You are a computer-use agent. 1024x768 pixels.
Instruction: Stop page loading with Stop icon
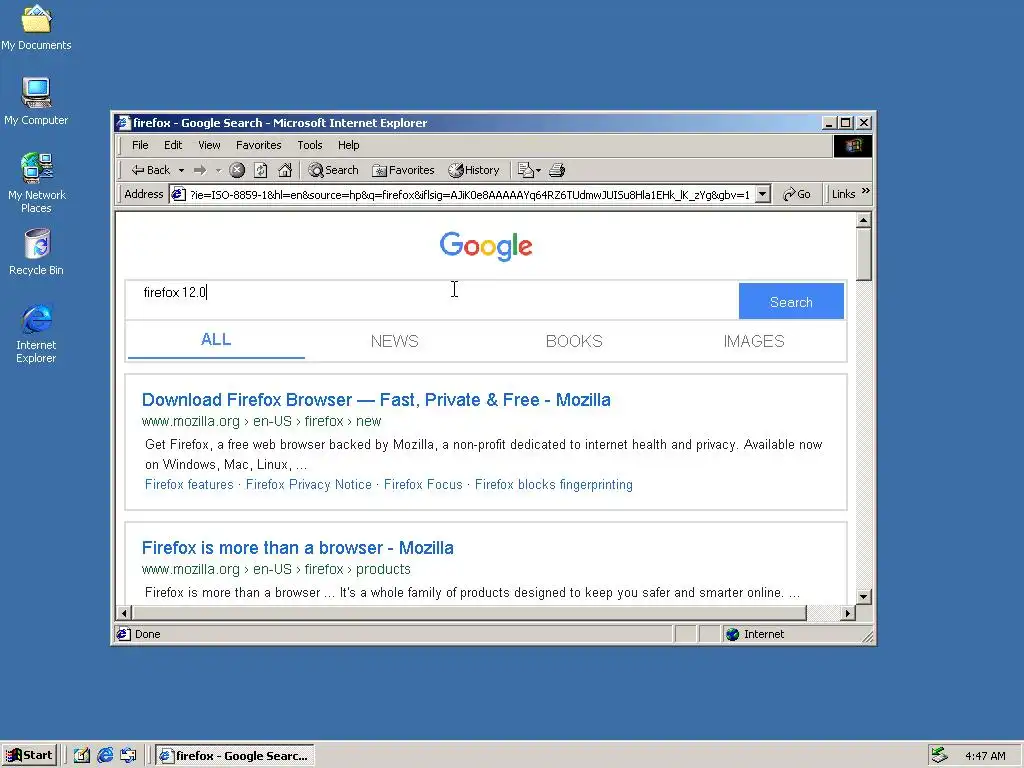pyautogui.click(x=237, y=170)
